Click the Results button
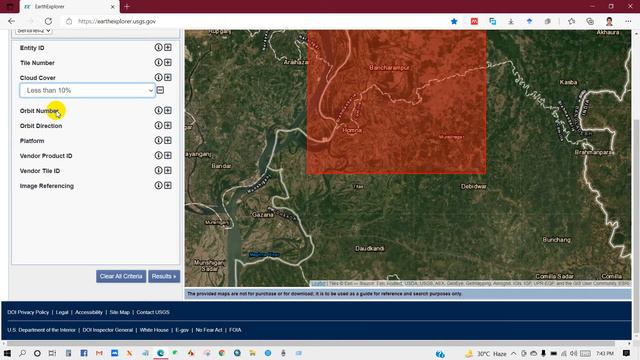This screenshot has height=360, width=640. click(164, 276)
